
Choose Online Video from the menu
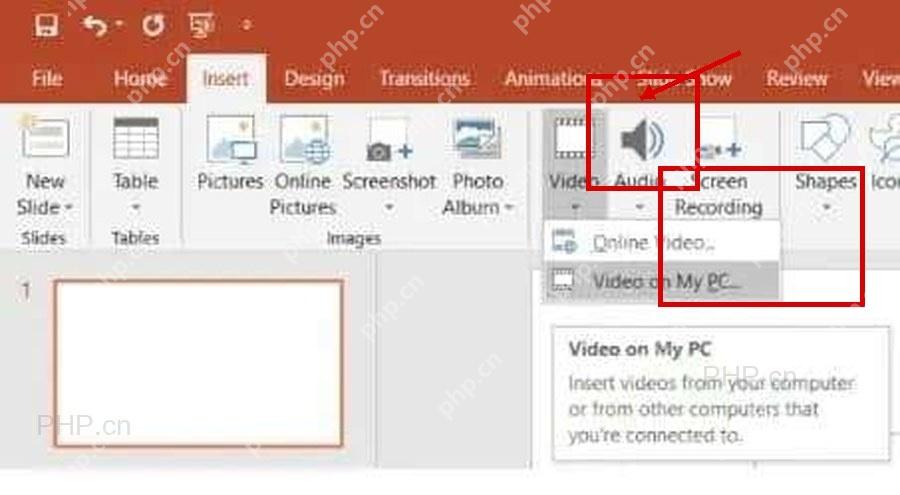point(662,243)
